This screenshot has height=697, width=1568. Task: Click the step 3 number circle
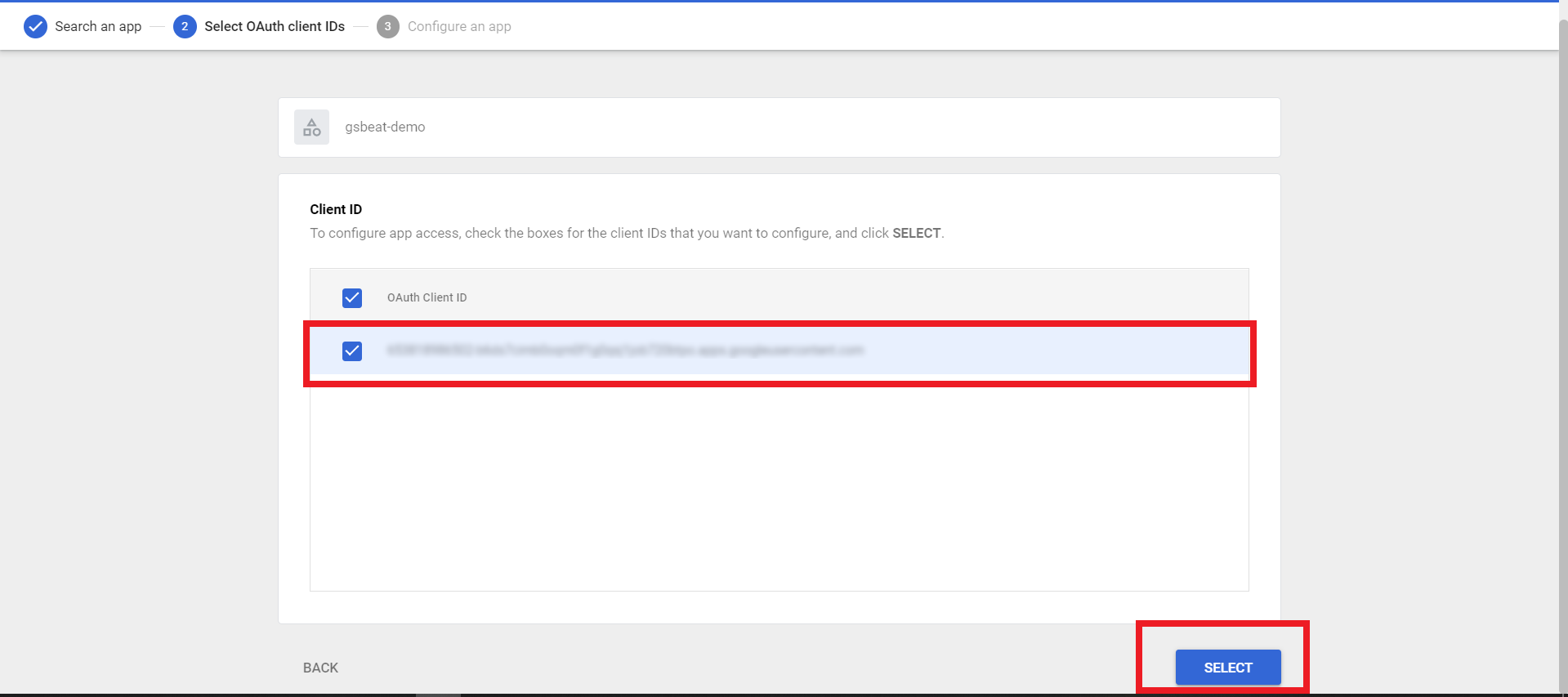pyautogui.click(x=387, y=27)
